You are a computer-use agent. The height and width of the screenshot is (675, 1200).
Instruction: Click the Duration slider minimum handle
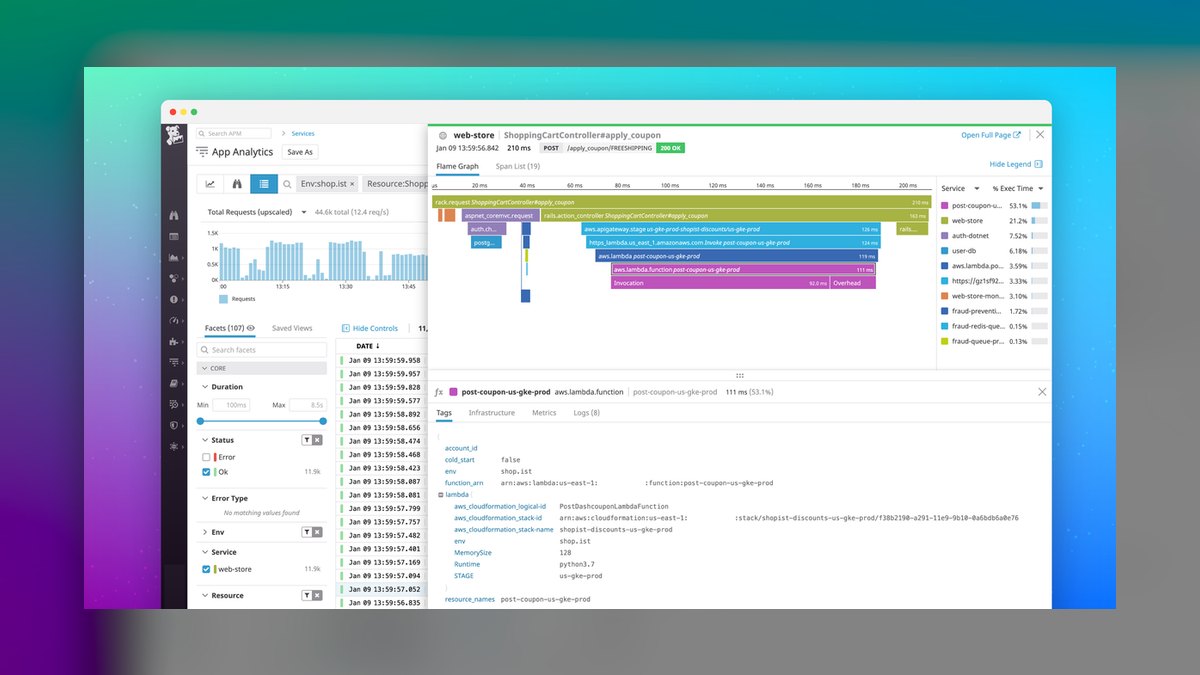[202, 421]
